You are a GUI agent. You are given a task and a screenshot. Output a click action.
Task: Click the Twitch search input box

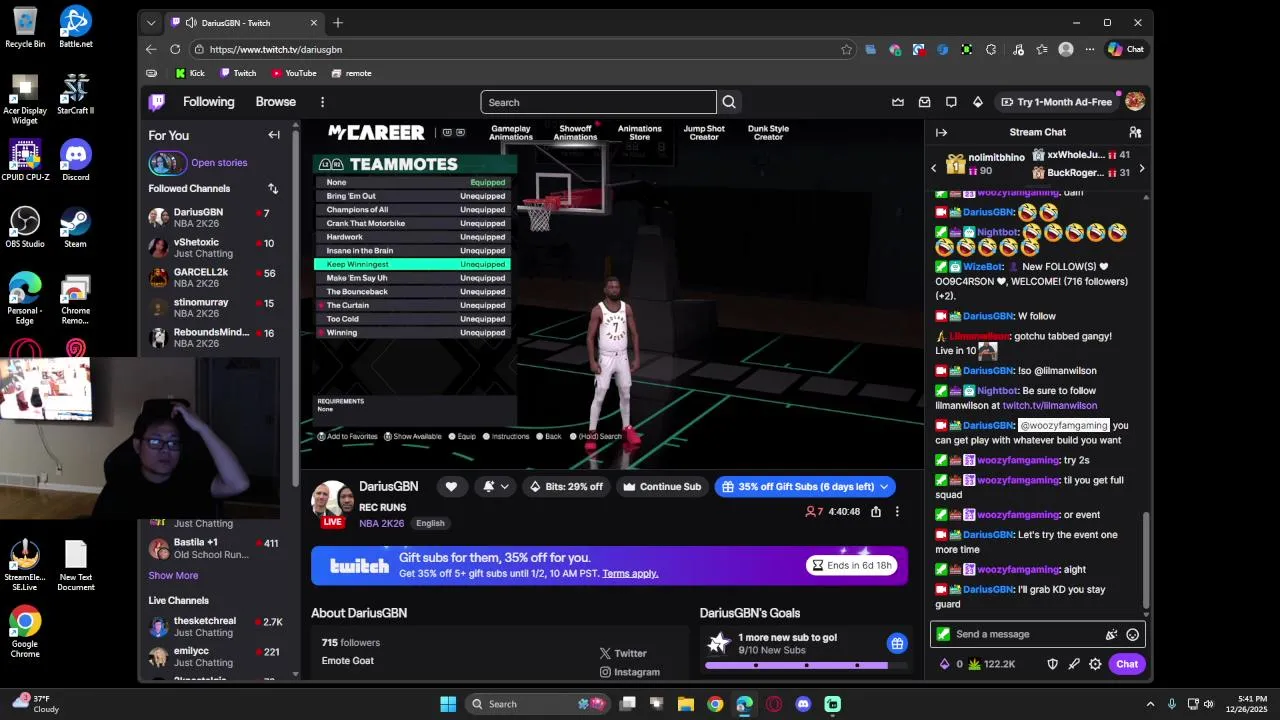[x=598, y=102]
